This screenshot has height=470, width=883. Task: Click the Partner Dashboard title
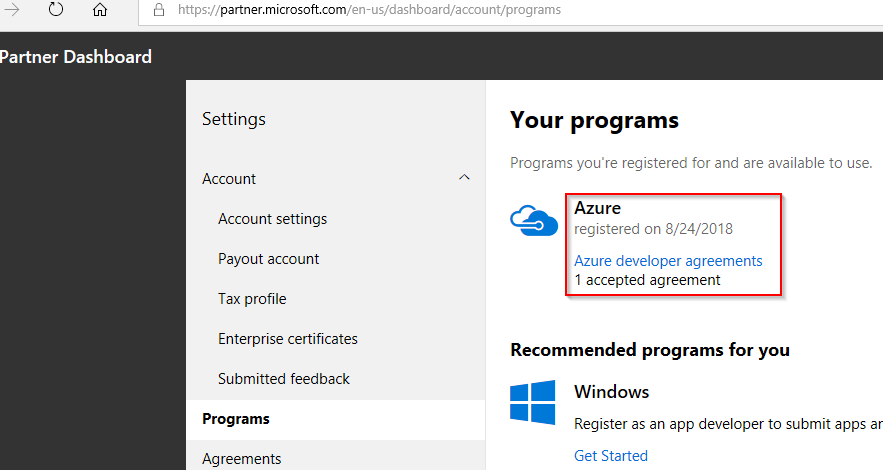(x=76, y=57)
